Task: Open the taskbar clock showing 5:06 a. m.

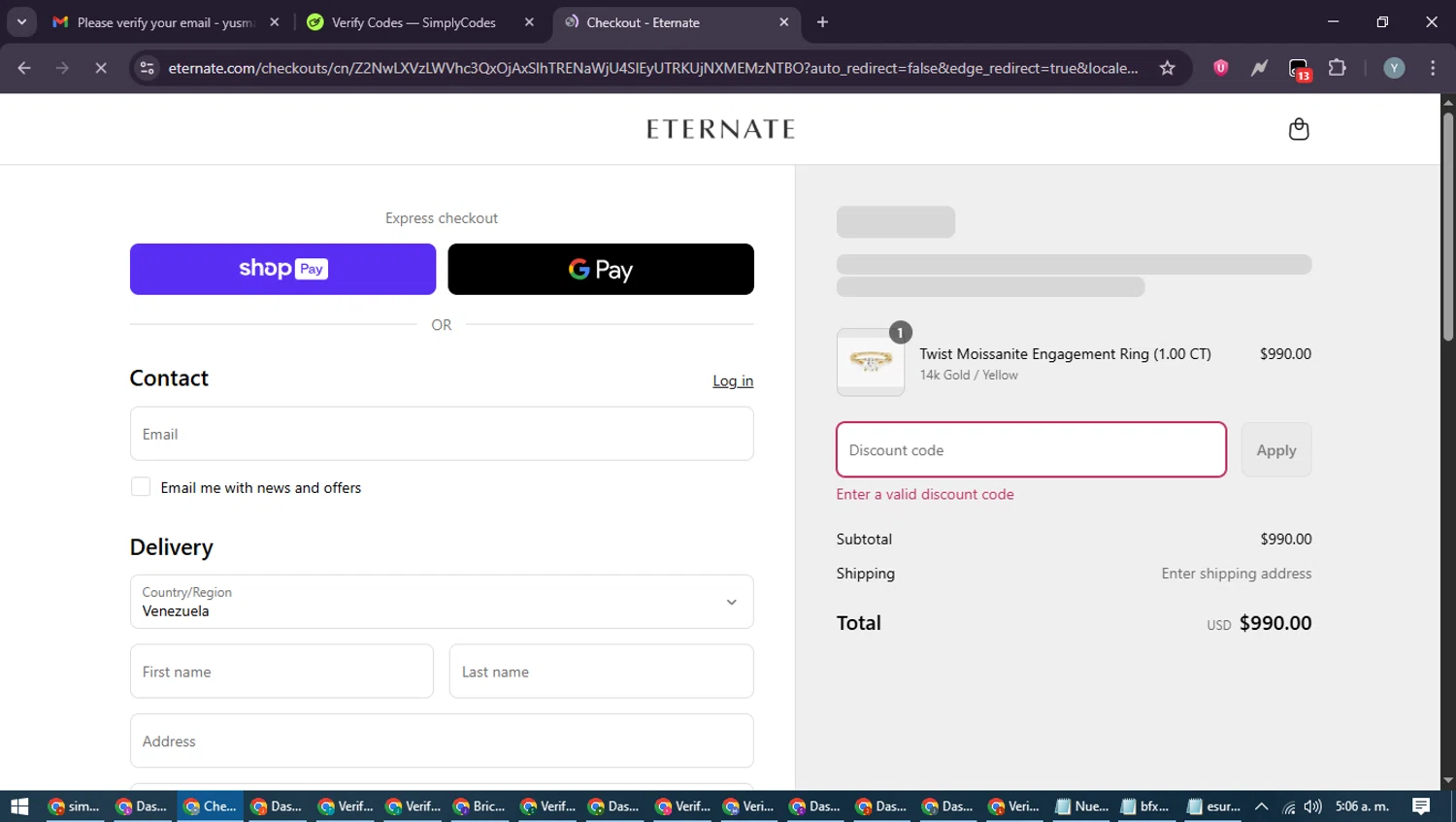Action: (1362, 806)
